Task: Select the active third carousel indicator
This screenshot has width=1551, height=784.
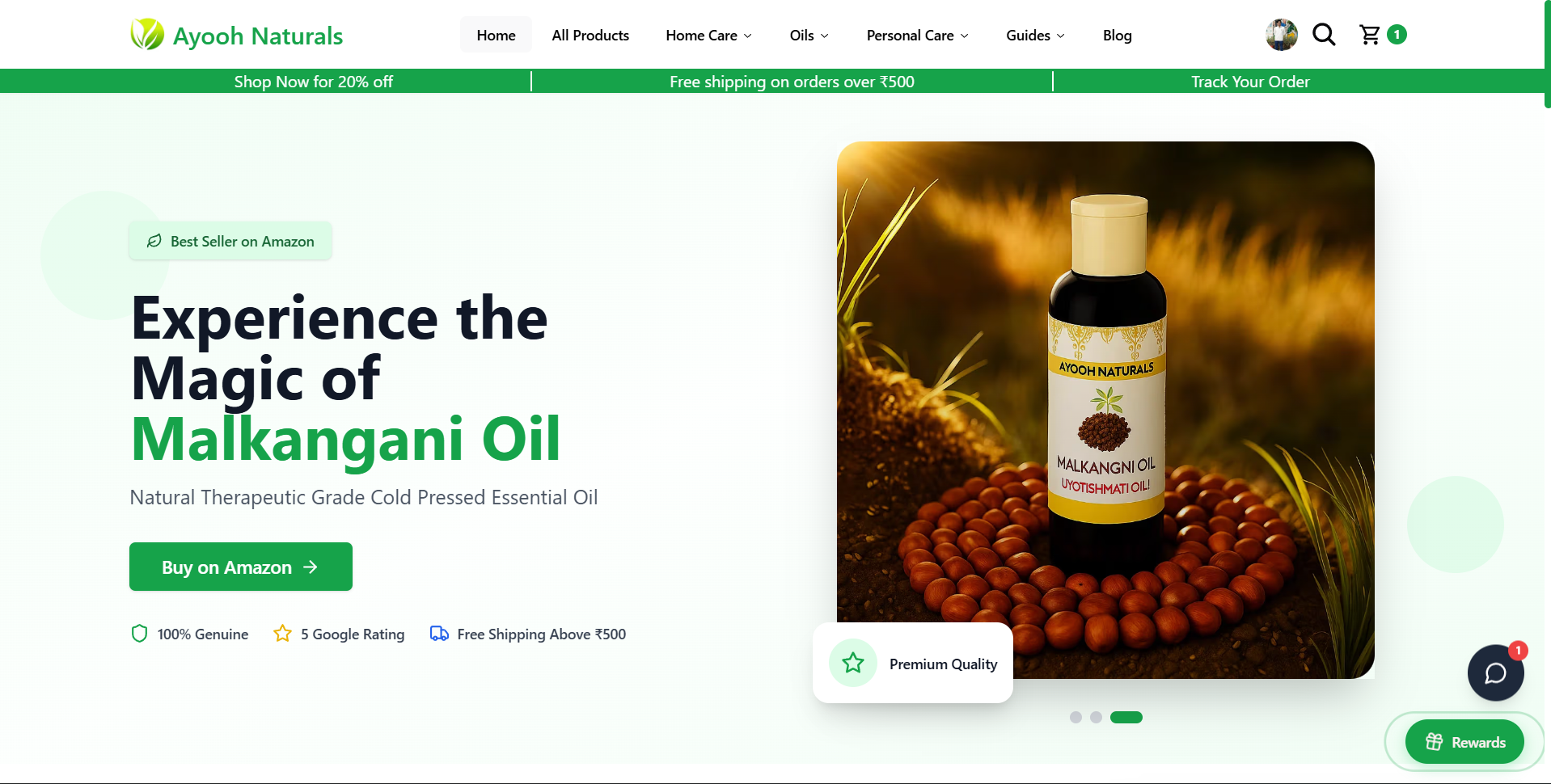Action: (x=1126, y=717)
